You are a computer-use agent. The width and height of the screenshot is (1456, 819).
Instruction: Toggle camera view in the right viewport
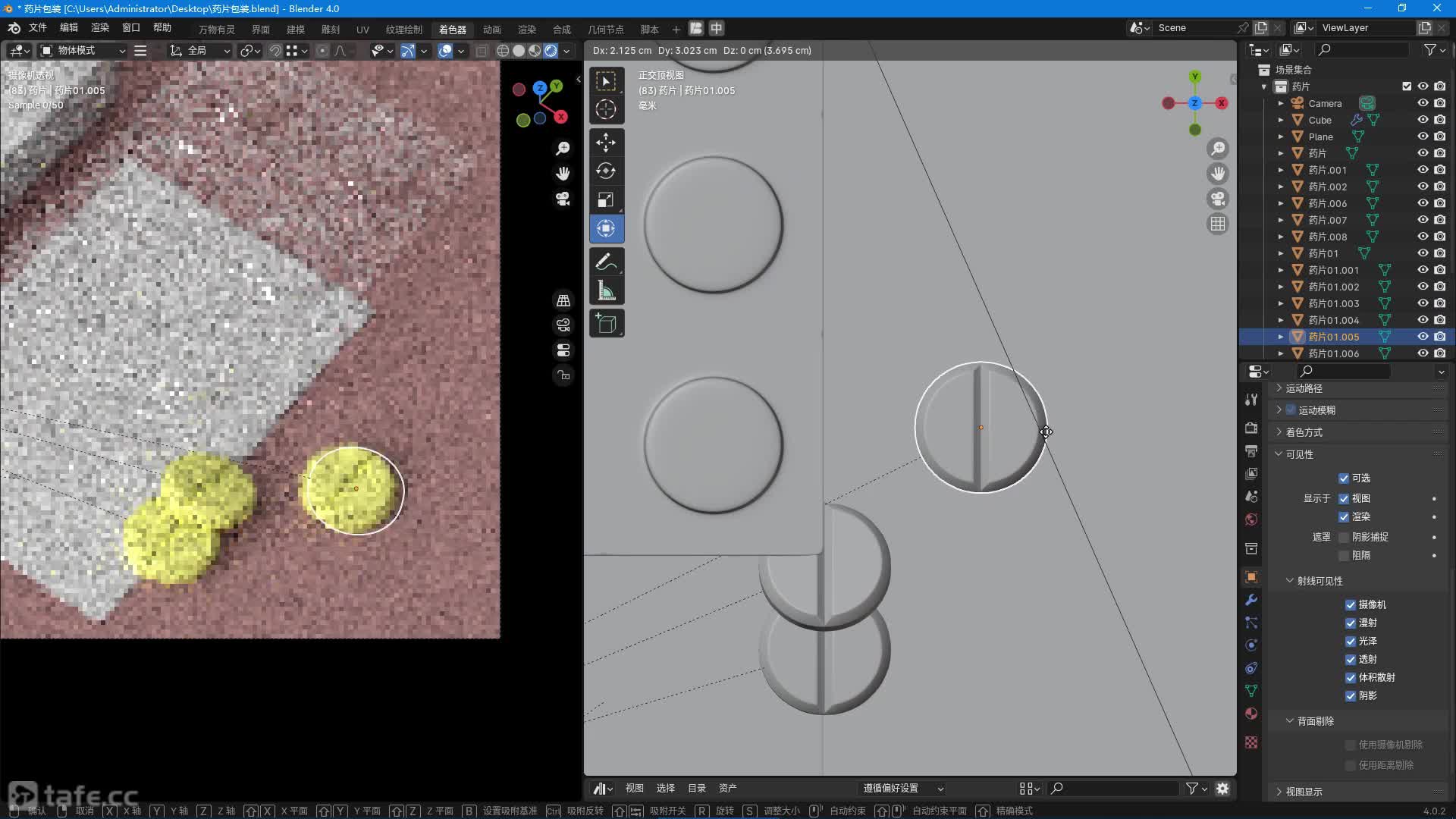pyautogui.click(x=1218, y=199)
